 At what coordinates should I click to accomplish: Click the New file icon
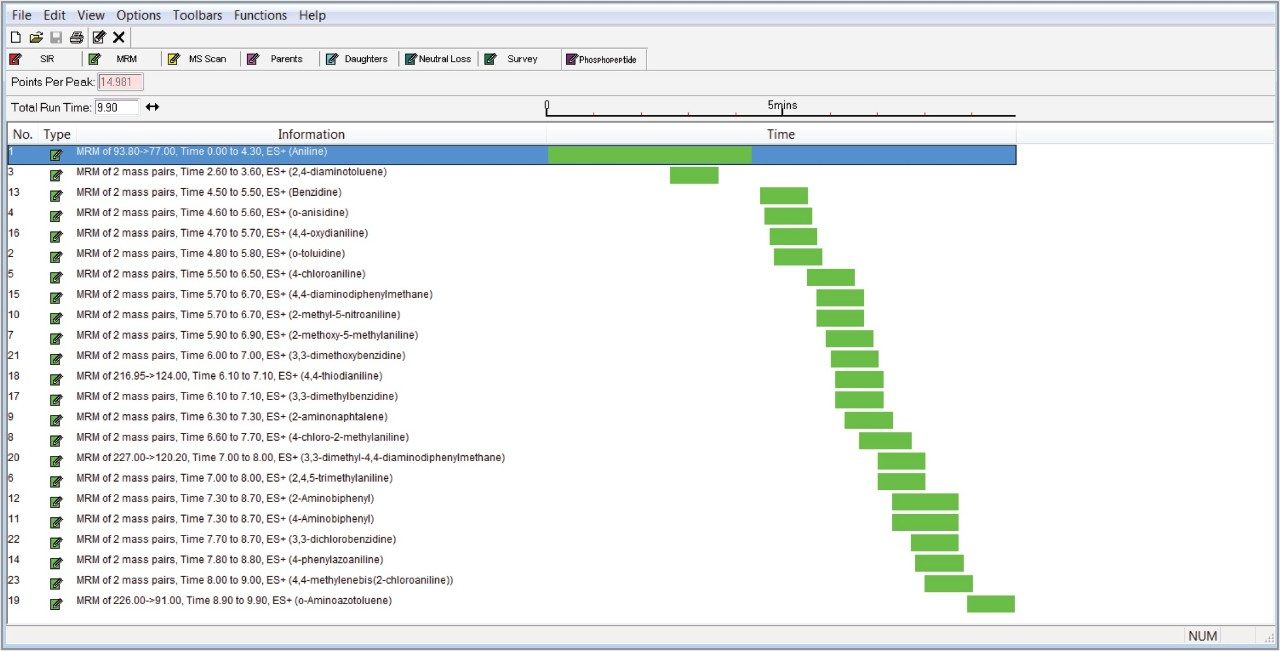point(15,37)
